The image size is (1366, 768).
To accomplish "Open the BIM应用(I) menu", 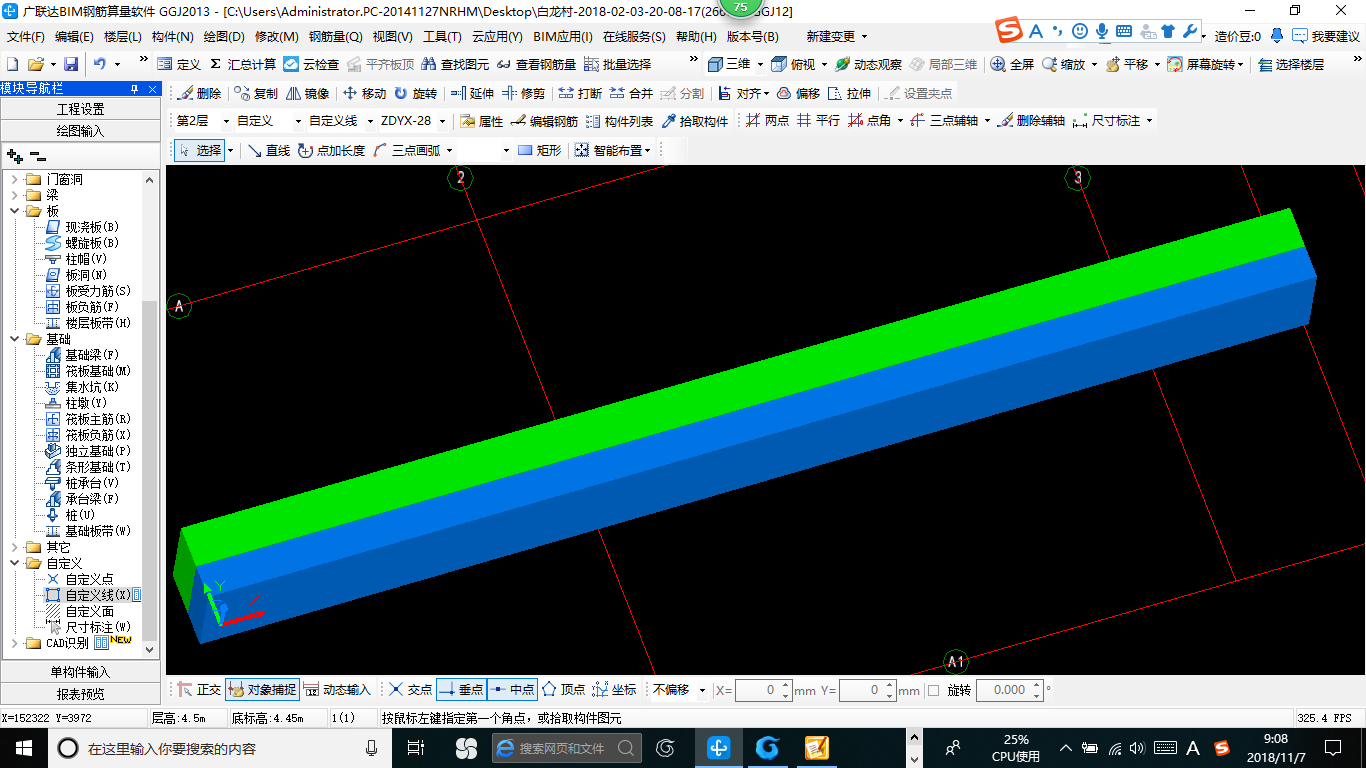I will [x=562, y=37].
